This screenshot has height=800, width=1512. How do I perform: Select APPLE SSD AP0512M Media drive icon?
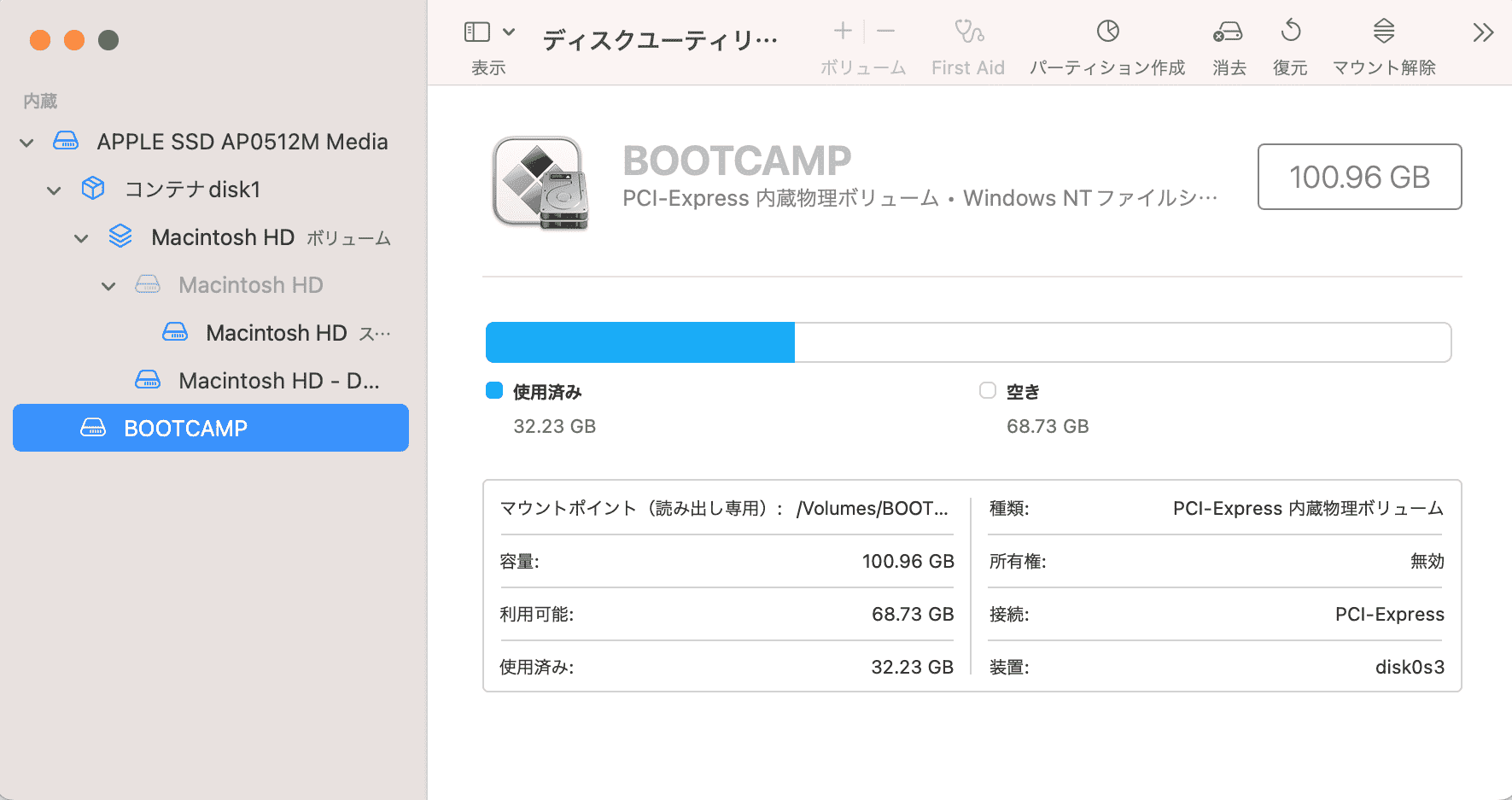66,141
